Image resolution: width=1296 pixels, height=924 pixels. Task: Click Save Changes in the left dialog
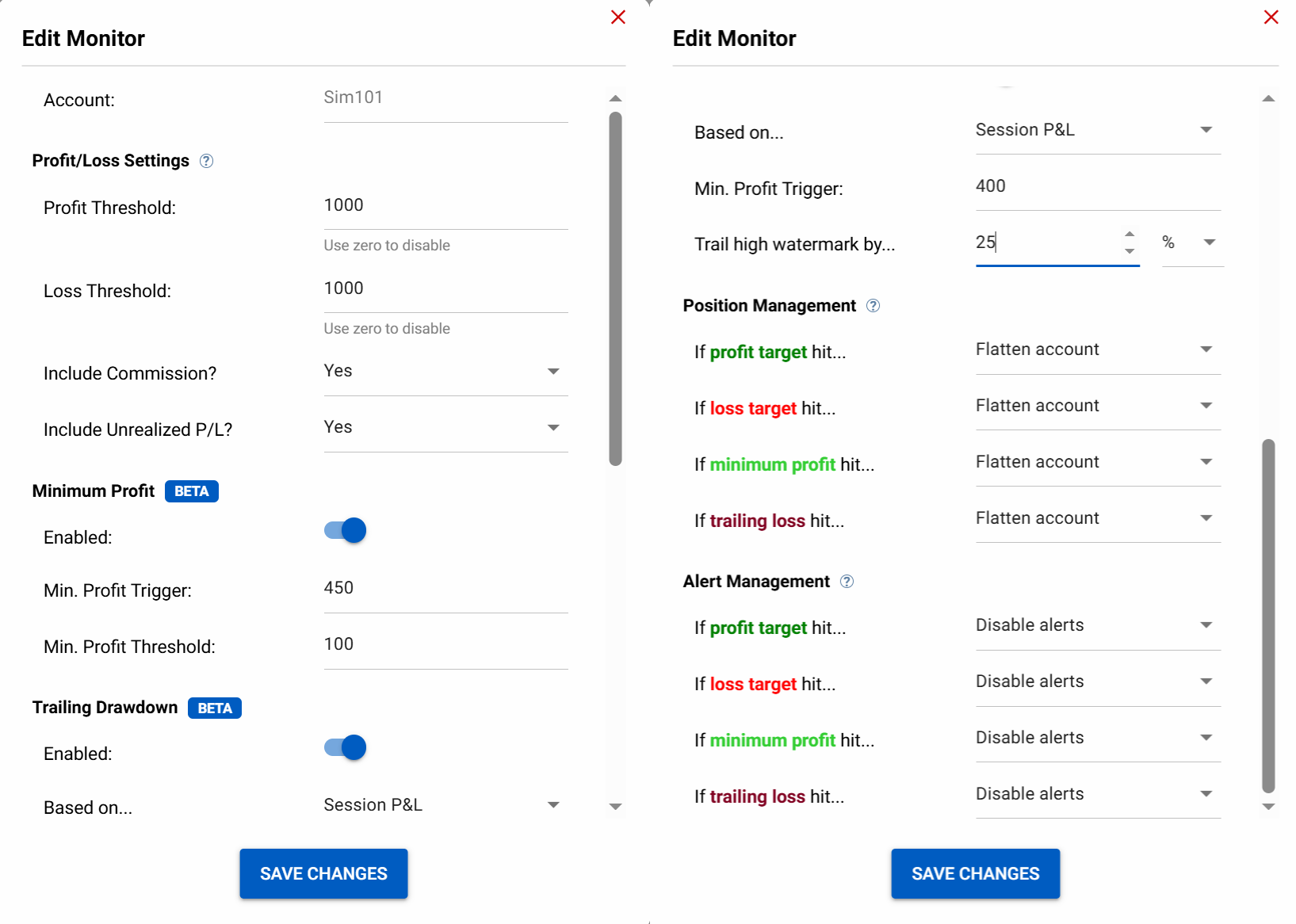pos(323,873)
